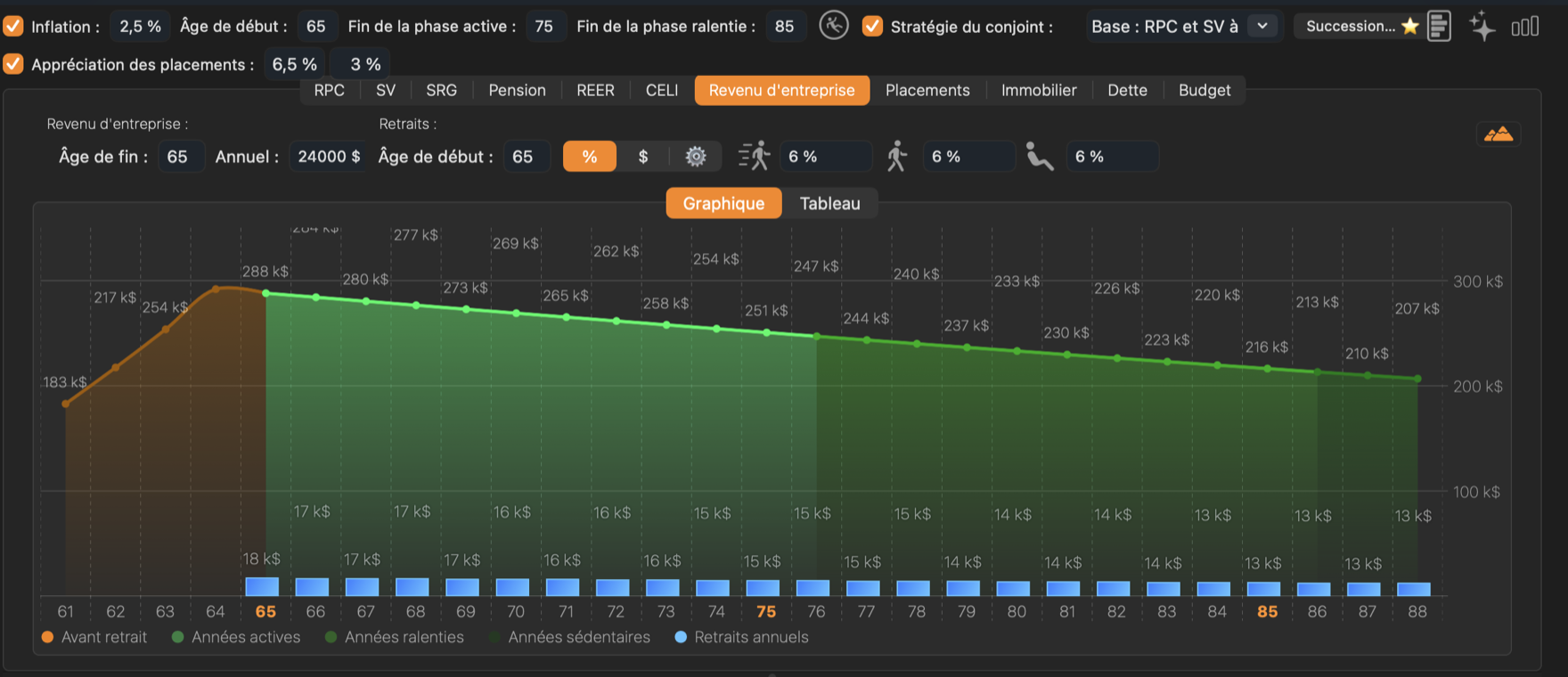Open the Placements tab
This screenshot has width=1568, height=677.
(927, 90)
